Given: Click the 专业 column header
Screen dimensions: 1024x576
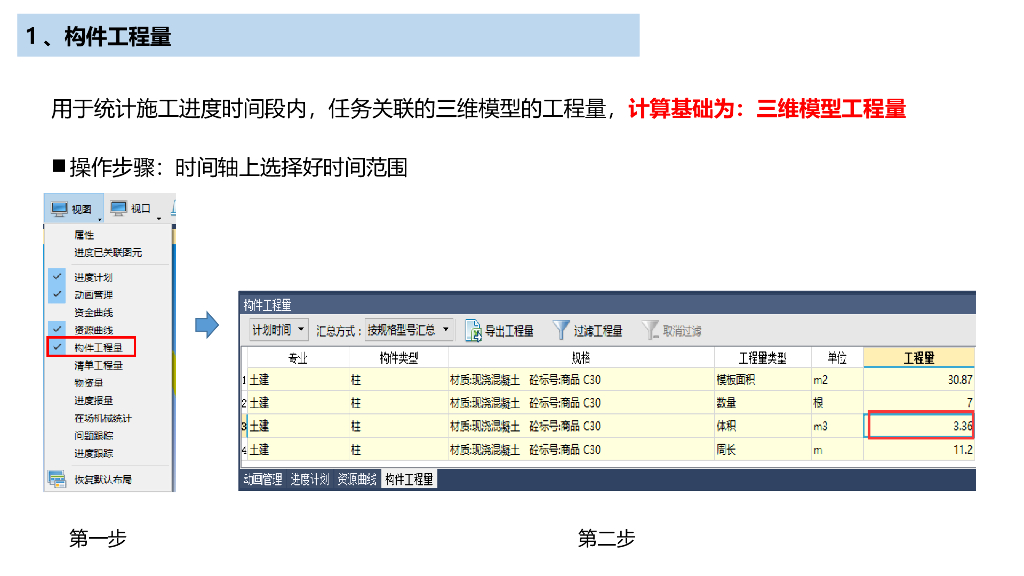Looking at the screenshot, I should pyautogui.click(x=298, y=358).
